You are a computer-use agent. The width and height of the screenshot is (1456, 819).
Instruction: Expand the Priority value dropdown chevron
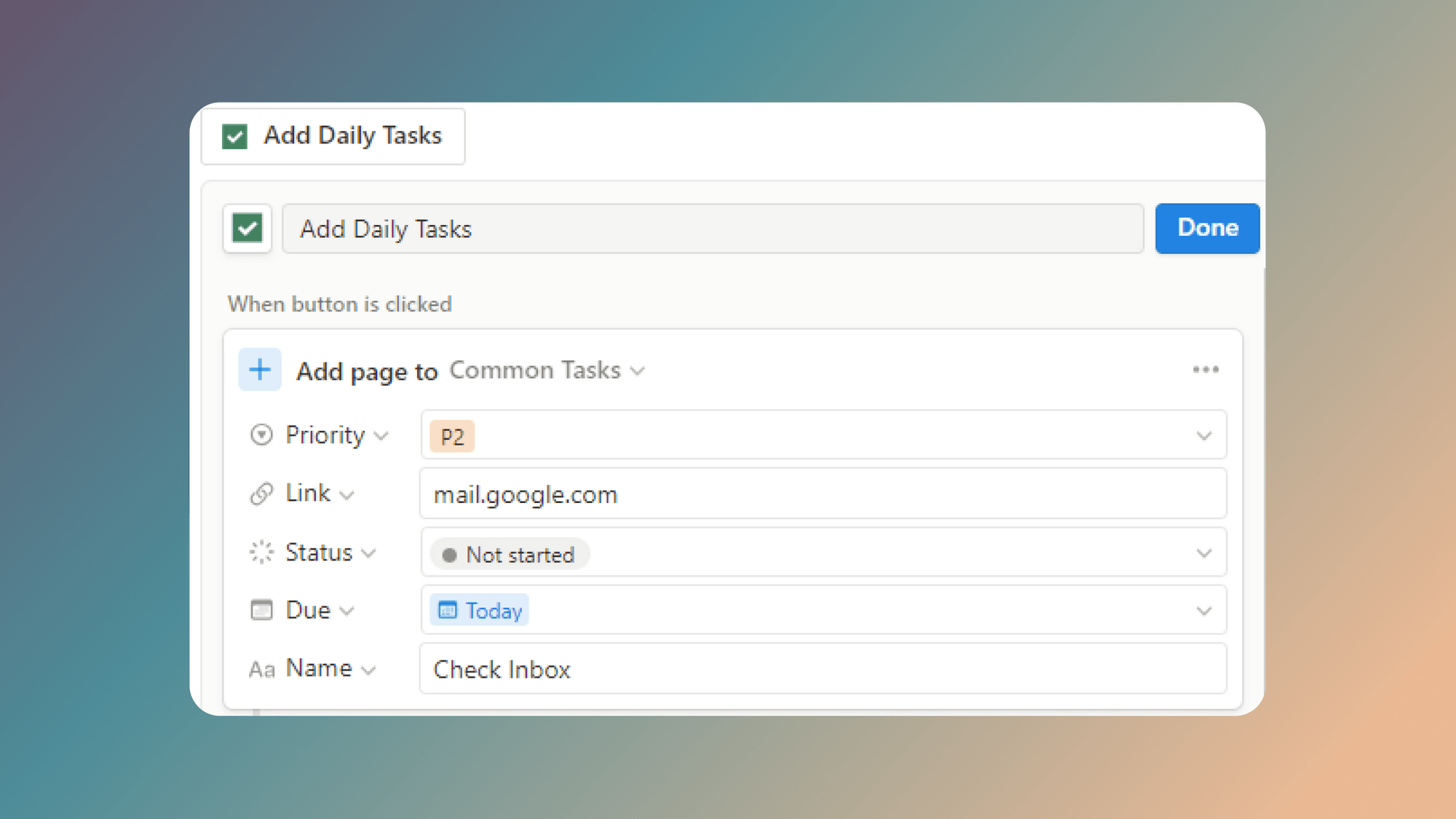point(1204,435)
